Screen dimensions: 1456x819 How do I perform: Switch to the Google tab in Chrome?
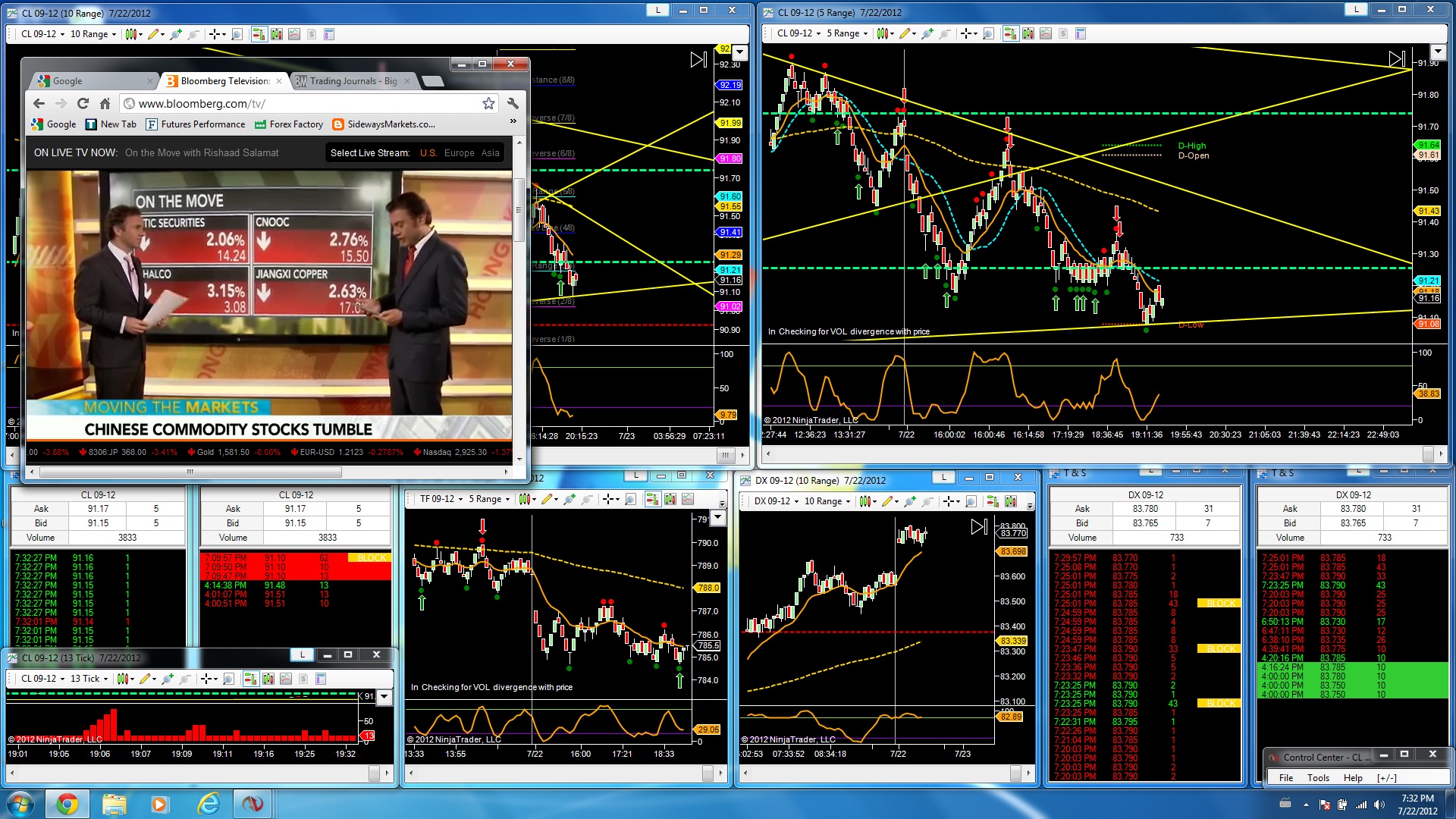95,81
